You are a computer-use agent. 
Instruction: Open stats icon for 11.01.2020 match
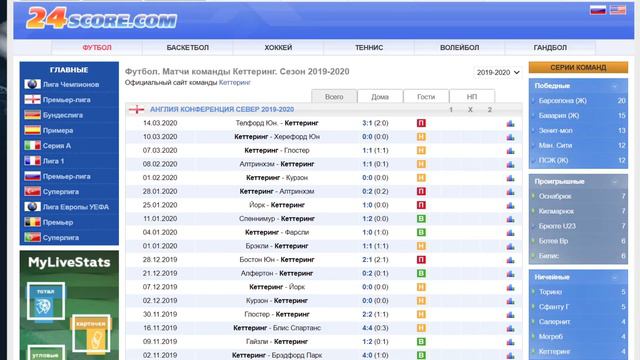[x=510, y=219]
